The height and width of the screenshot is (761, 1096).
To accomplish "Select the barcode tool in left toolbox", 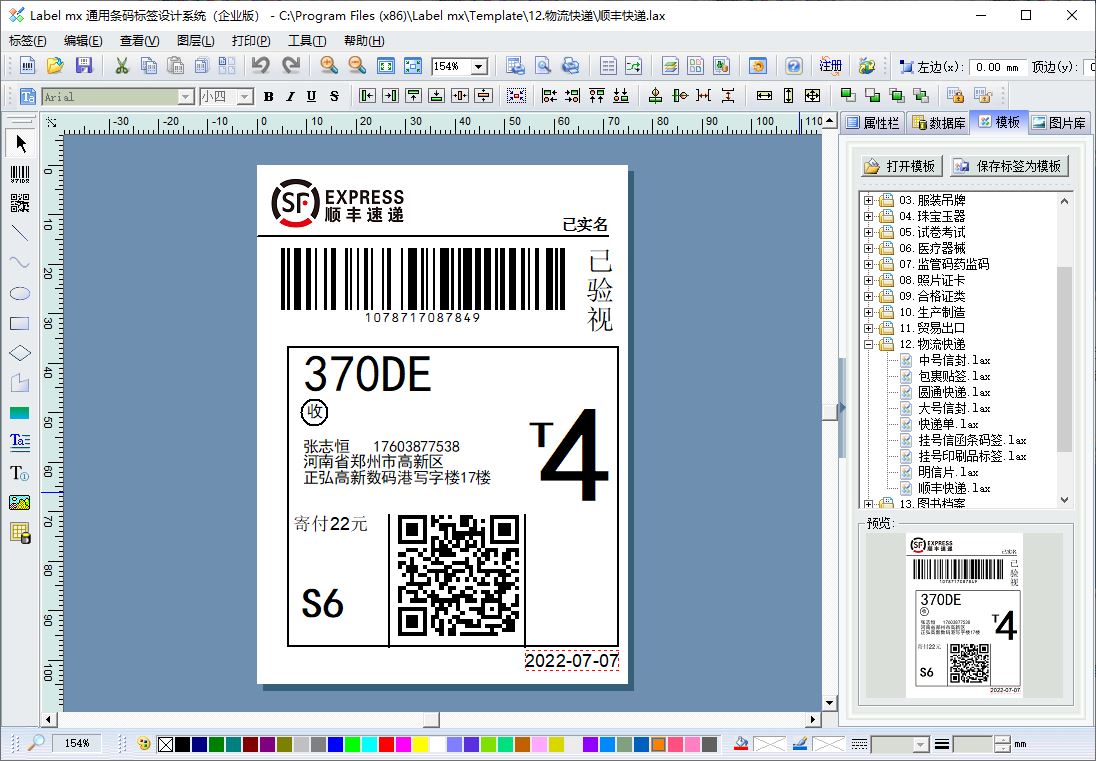I will pyautogui.click(x=20, y=174).
